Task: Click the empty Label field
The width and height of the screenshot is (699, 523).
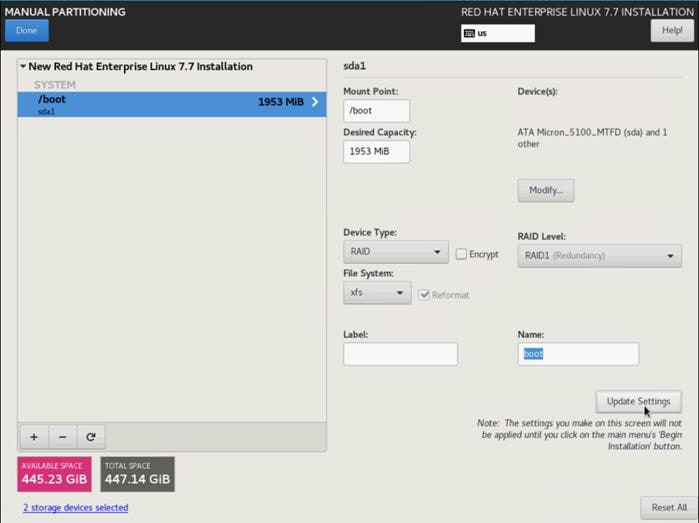Action: [x=400, y=354]
